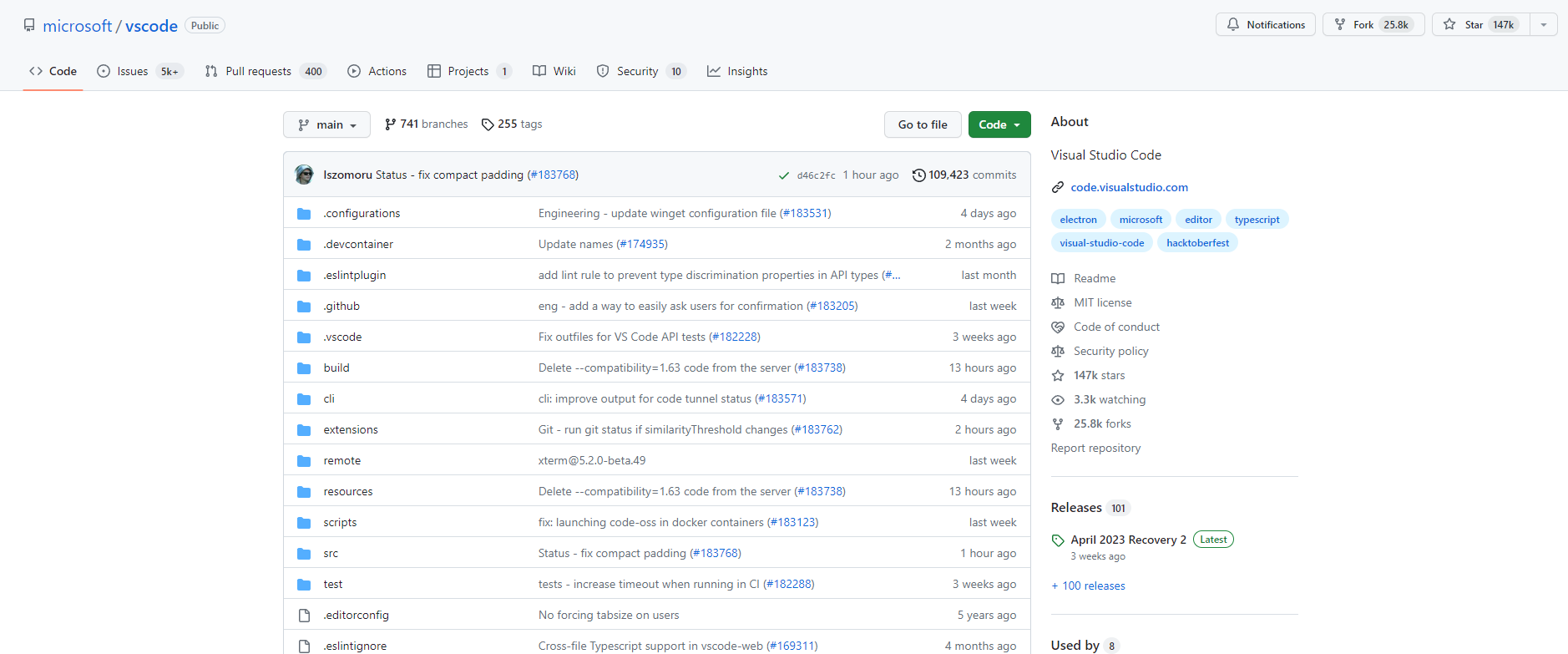
Task: View the 255 tags link
Action: coord(512,124)
